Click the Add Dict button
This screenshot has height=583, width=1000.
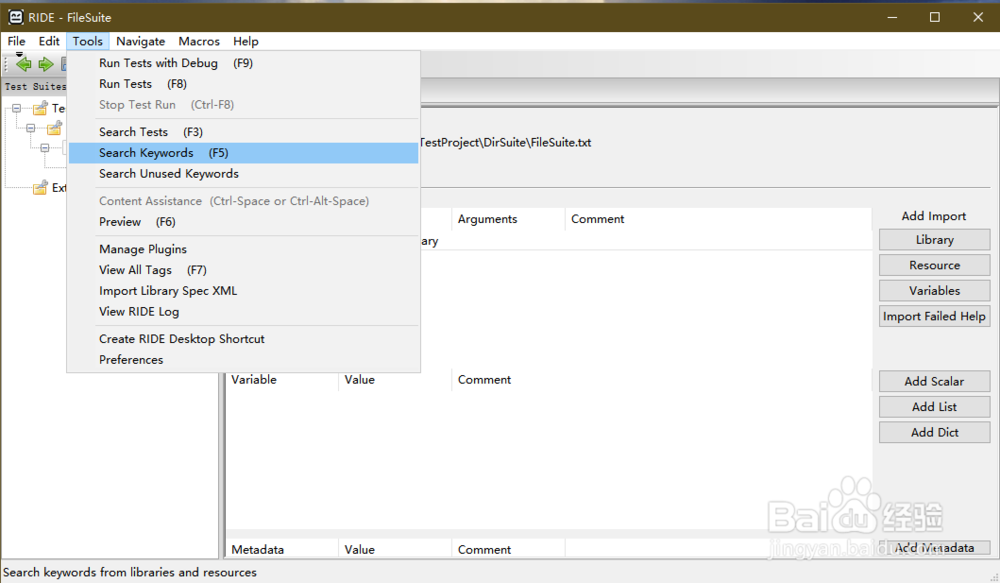pyautogui.click(x=934, y=432)
